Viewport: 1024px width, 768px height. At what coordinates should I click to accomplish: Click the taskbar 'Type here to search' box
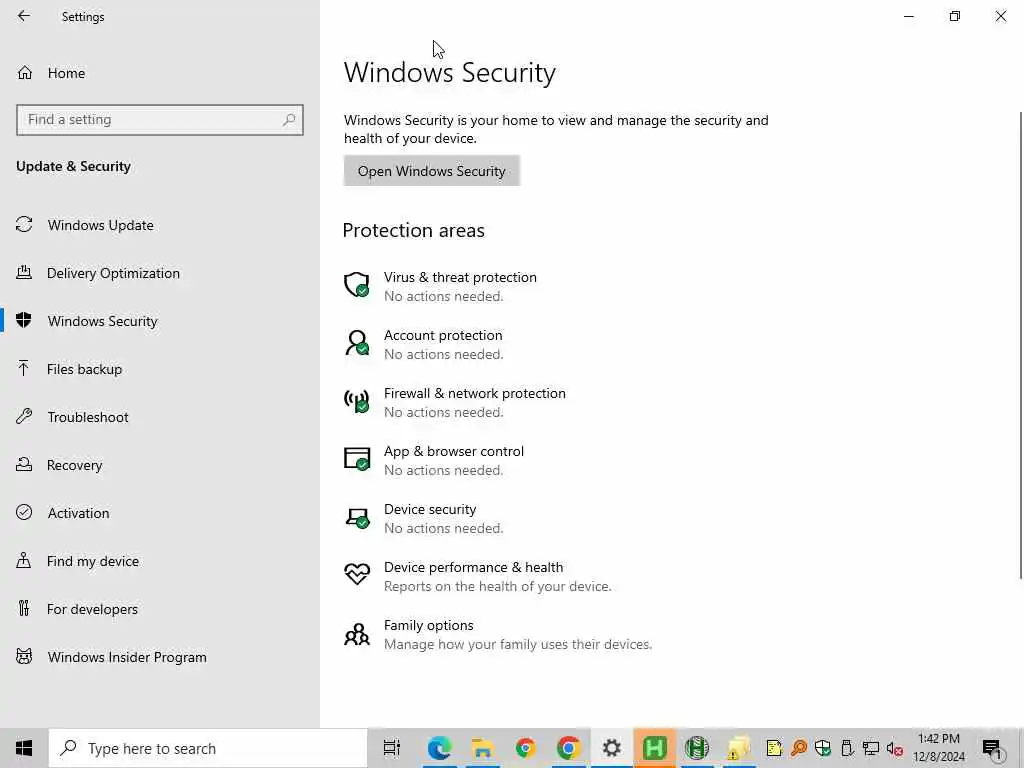pos(208,748)
